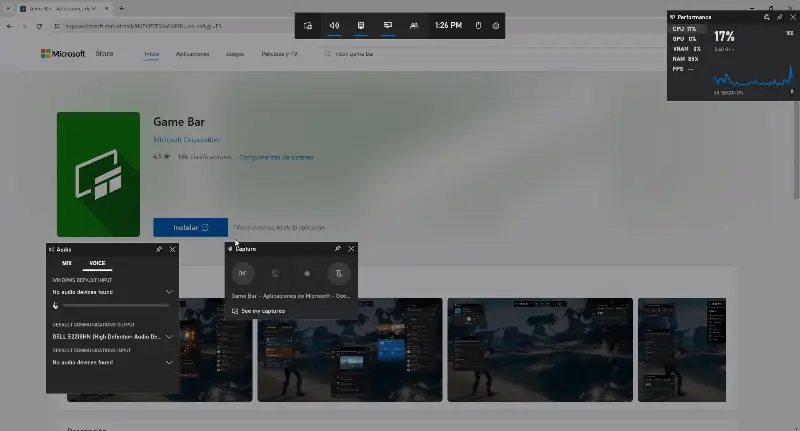Screen dimensions: 800x431
Task: Open the third Game Bar screenshot thumbnail
Action: [x=540, y=350]
